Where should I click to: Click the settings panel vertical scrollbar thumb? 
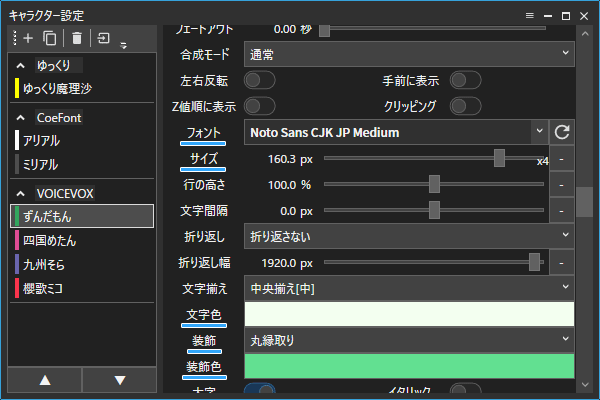pyautogui.click(x=585, y=202)
